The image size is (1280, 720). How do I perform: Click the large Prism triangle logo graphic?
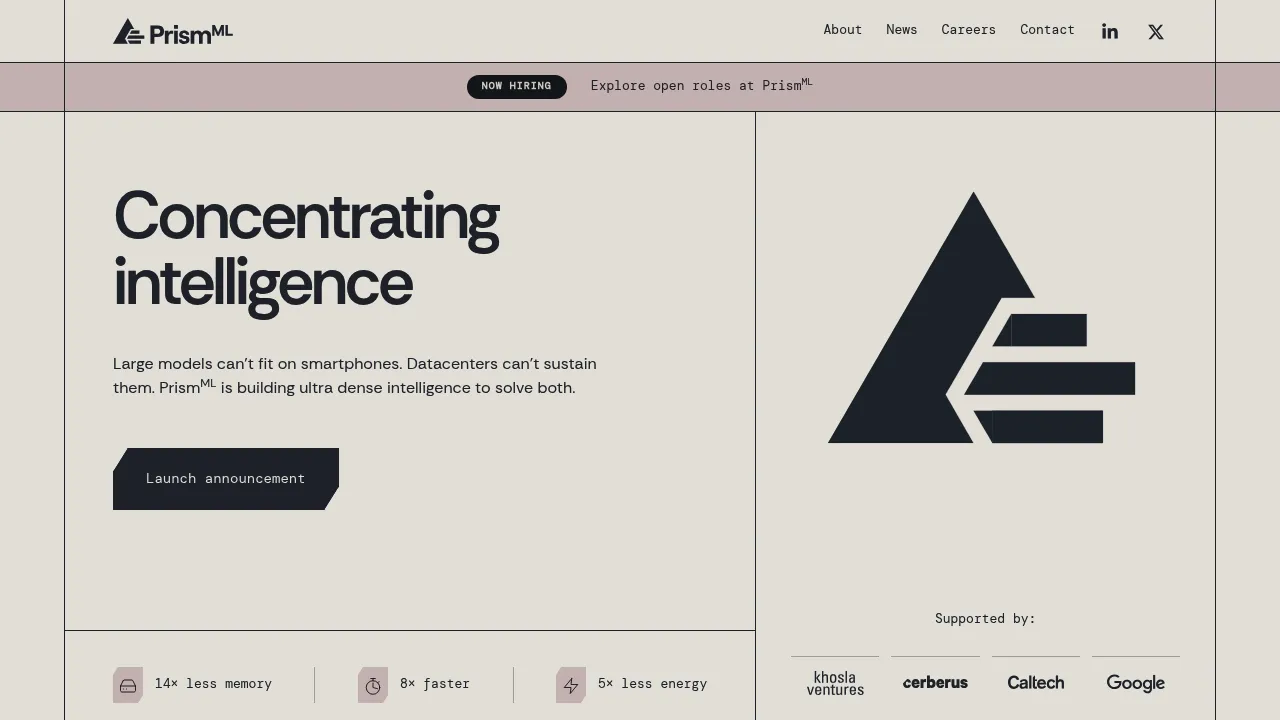point(981,318)
